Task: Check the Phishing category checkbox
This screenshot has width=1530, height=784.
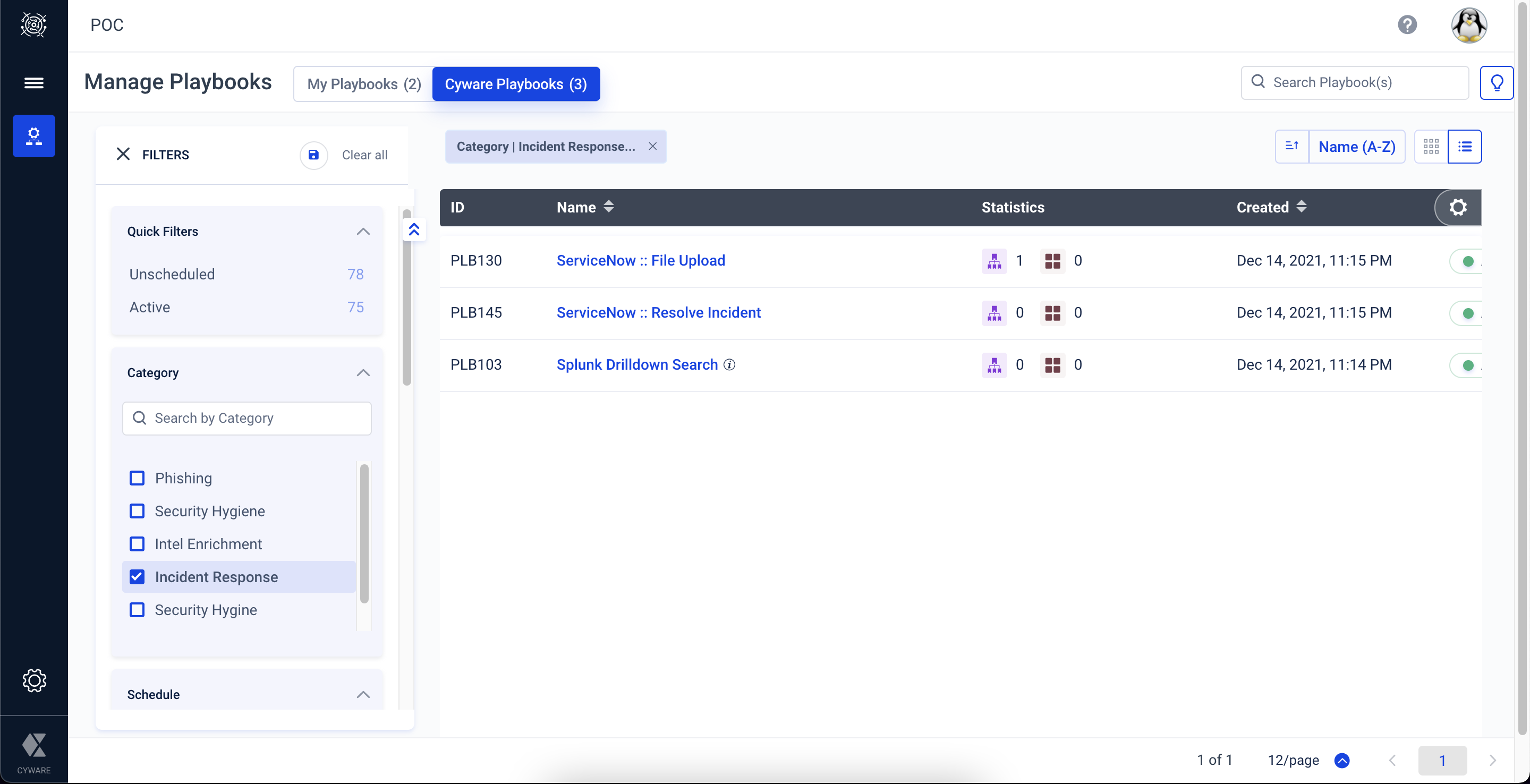Action: (137, 478)
